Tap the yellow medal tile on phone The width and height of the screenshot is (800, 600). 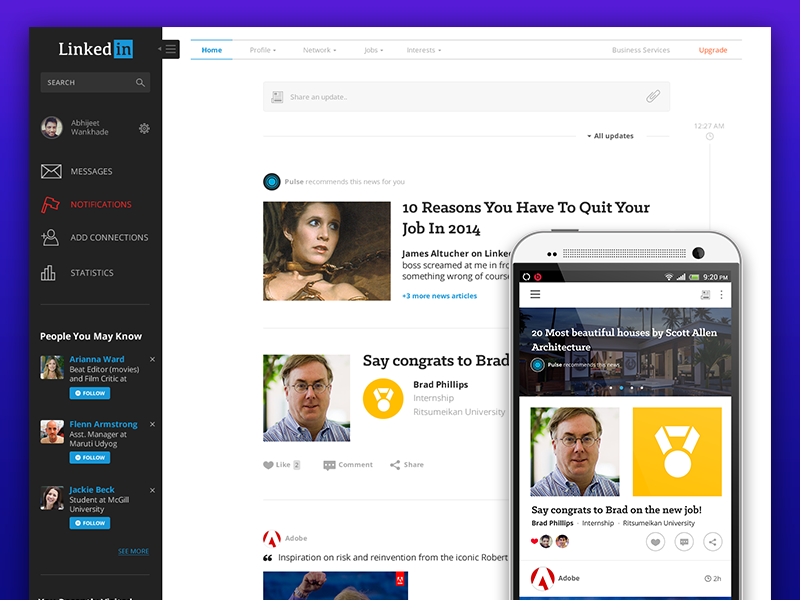point(677,452)
